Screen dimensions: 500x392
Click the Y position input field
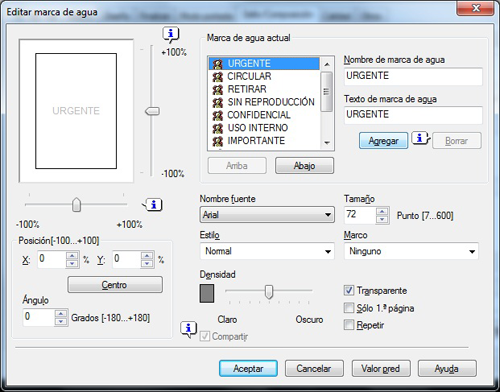tap(127, 259)
